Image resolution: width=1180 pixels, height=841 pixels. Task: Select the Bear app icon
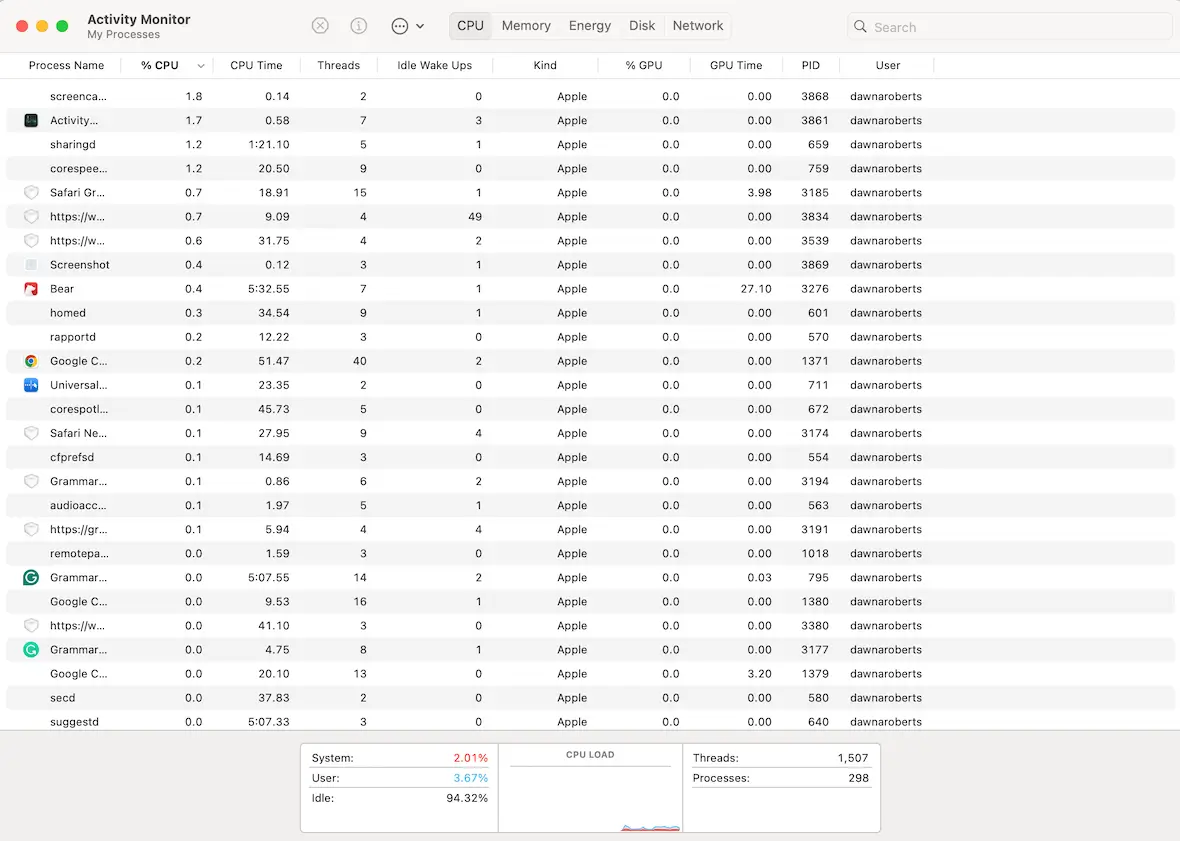pyautogui.click(x=31, y=289)
